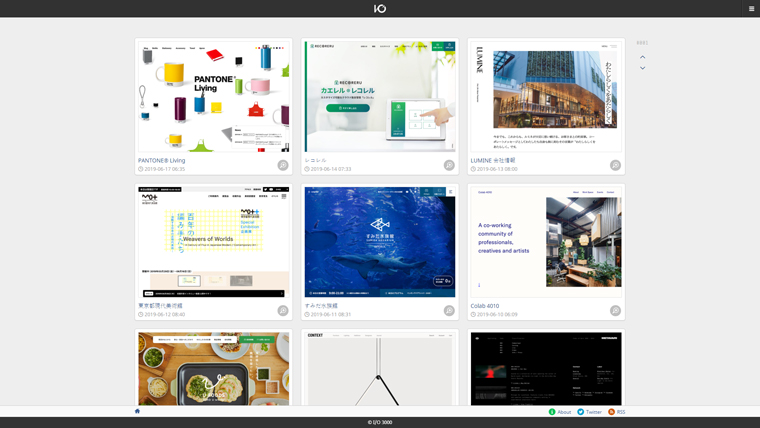Click magnifier icon on すみだ水族館 card

tap(449, 311)
